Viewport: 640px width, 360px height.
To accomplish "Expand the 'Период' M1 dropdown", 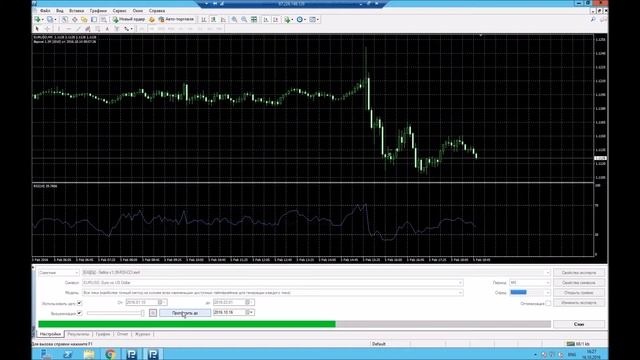I will (x=547, y=282).
